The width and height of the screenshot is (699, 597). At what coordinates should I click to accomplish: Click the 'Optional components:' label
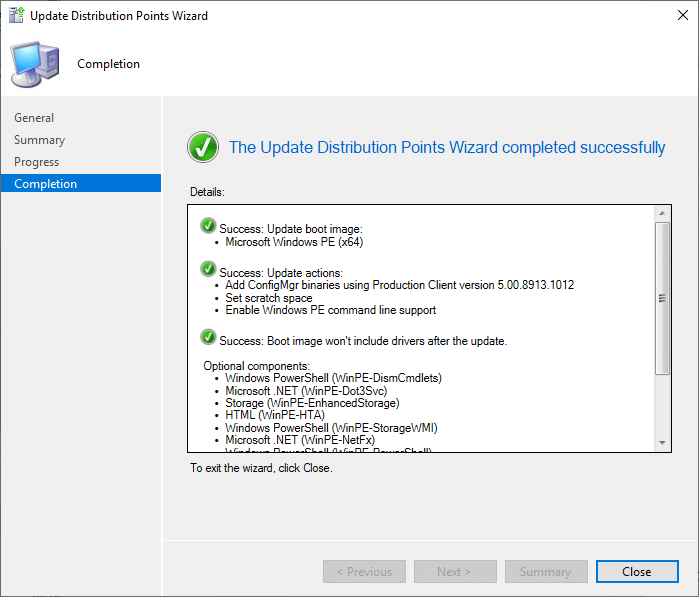pyautogui.click(x=256, y=366)
